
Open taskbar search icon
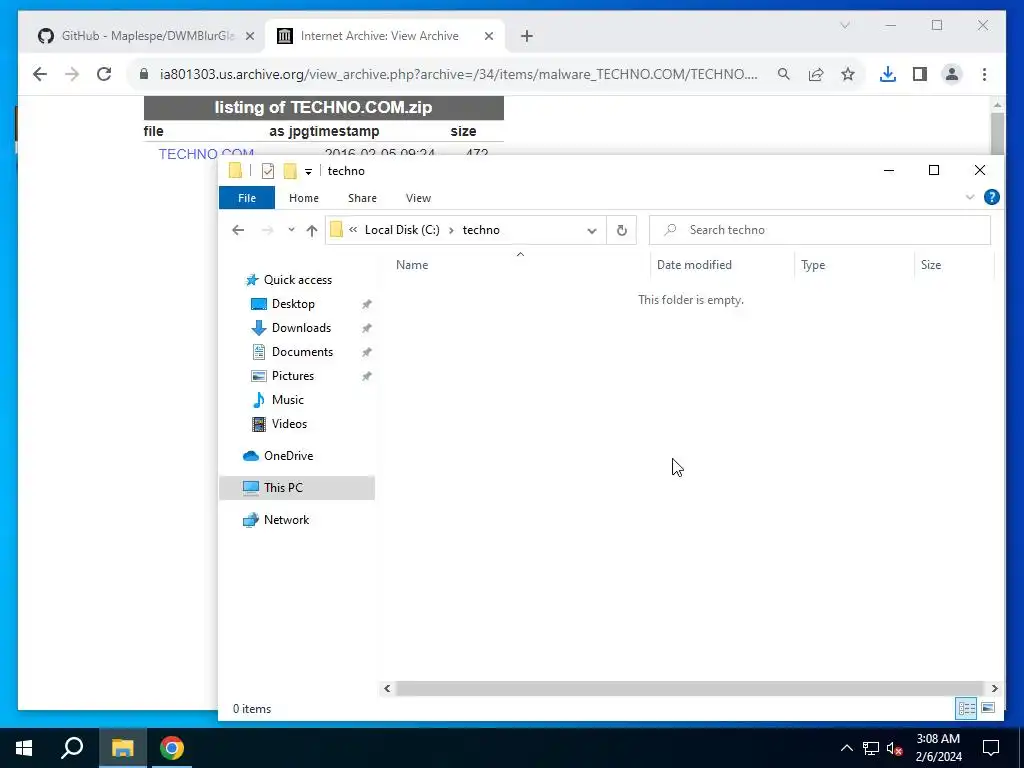click(72, 748)
